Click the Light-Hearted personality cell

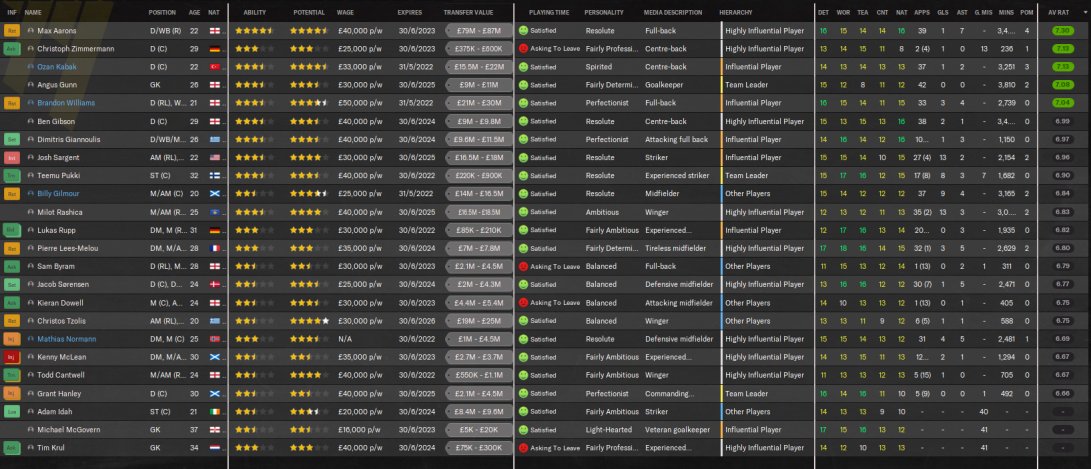coord(609,429)
